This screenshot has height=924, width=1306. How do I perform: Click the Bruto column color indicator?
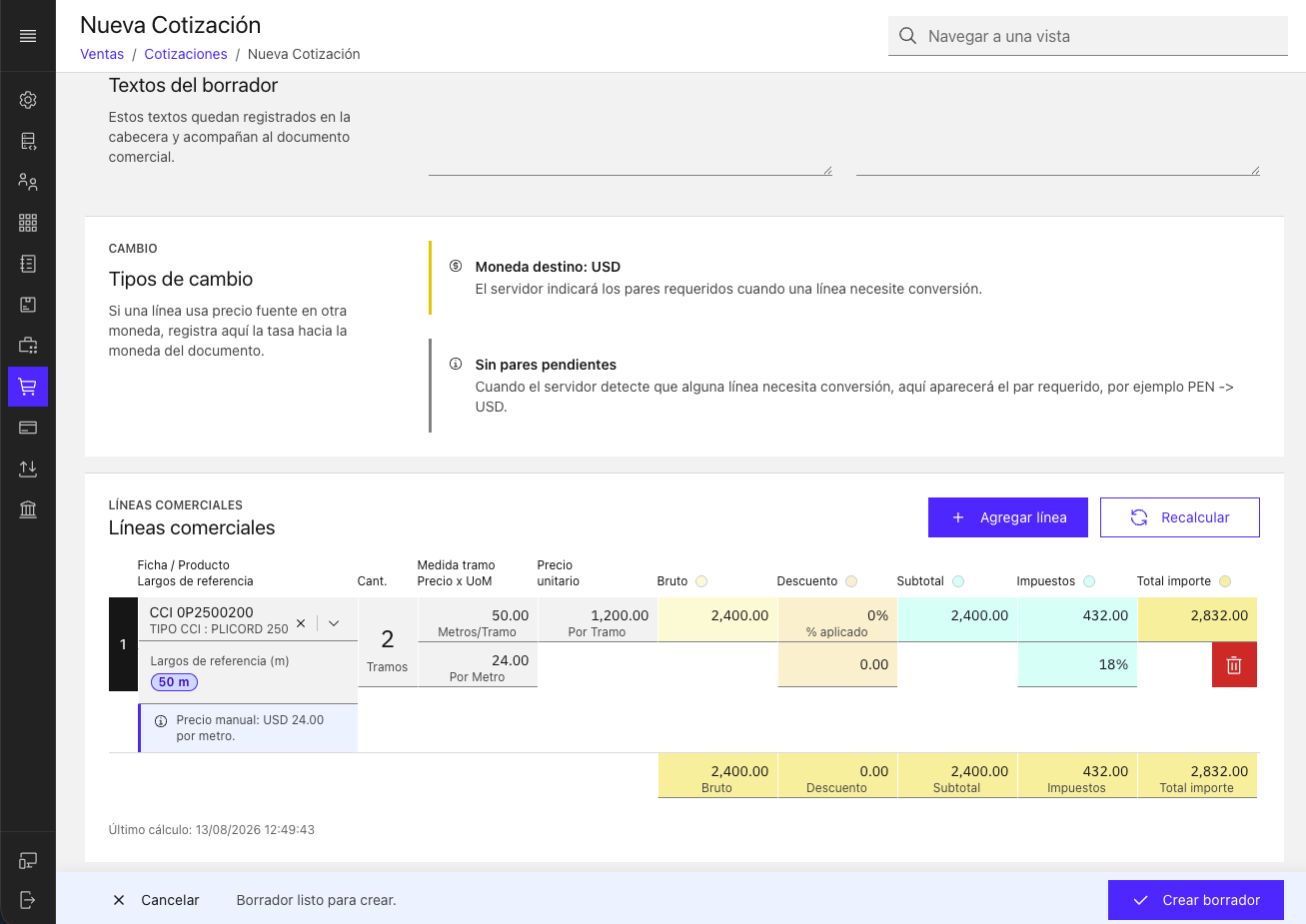(701, 581)
